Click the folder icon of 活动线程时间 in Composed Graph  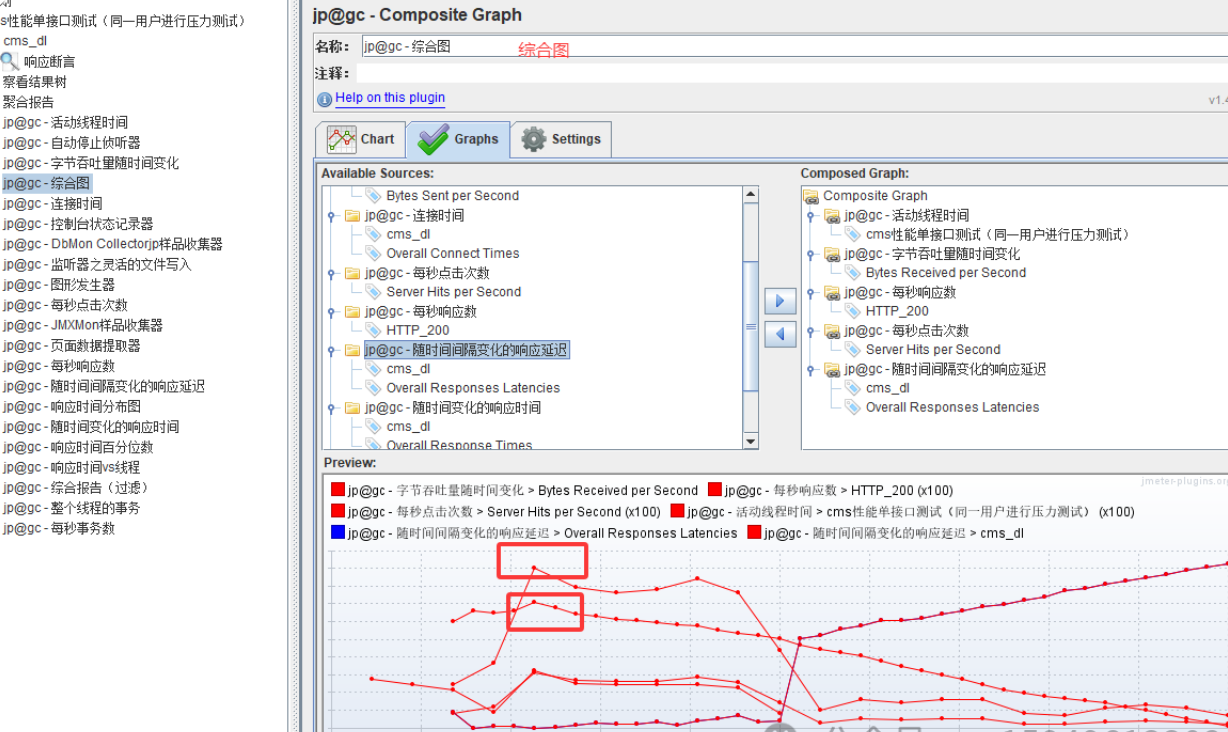pos(832,215)
